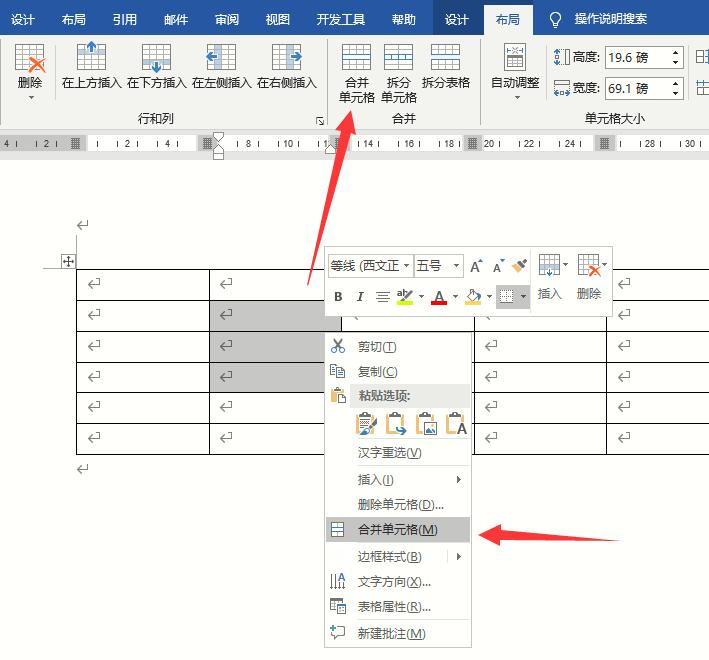709x660 pixels.
Task: Choose Merge Cells (合并单元格) in the context menu
Action: pos(398,529)
